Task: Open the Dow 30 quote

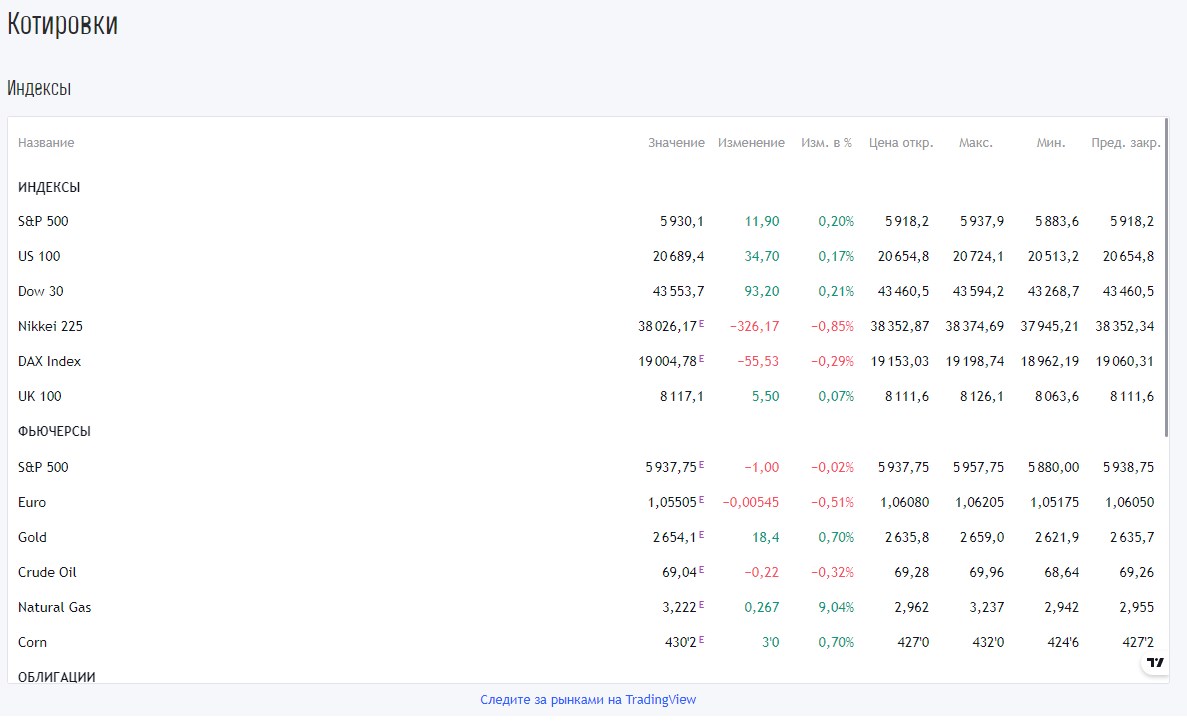Action: 39,291
